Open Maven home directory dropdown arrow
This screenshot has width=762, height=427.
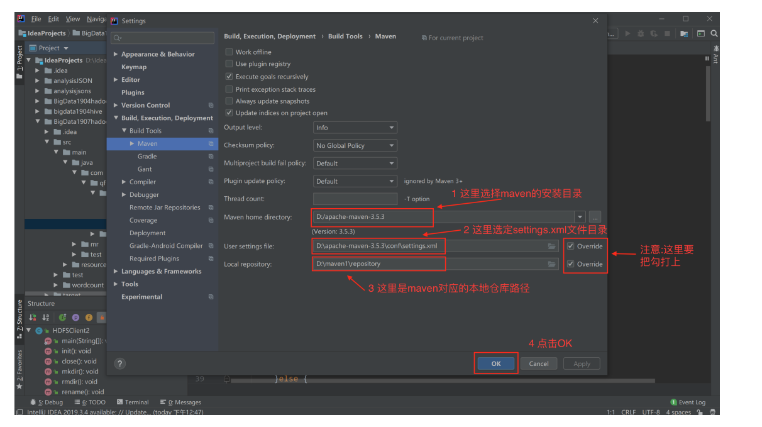point(580,217)
